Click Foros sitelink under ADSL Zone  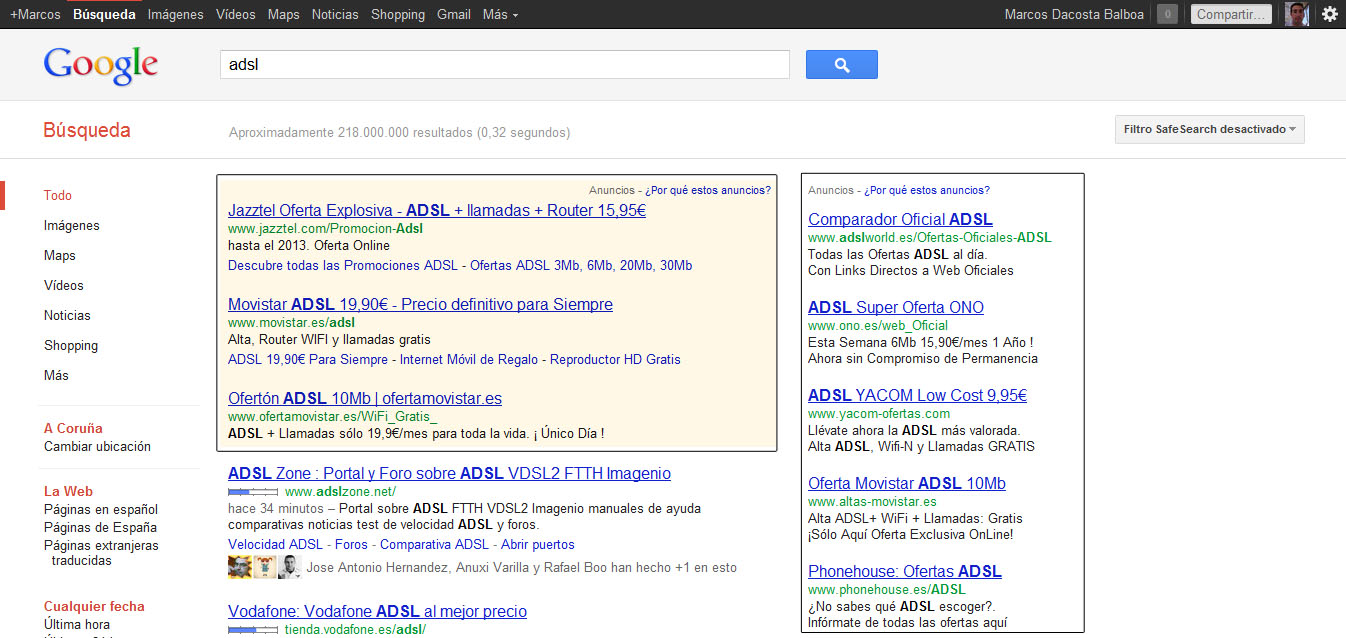pos(351,544)
